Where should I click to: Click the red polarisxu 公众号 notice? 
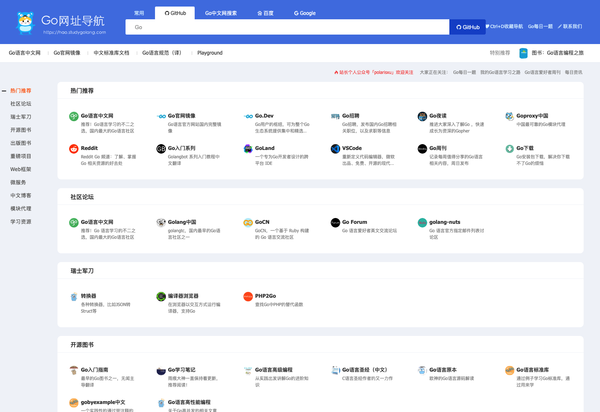click(x=373, y=72)
